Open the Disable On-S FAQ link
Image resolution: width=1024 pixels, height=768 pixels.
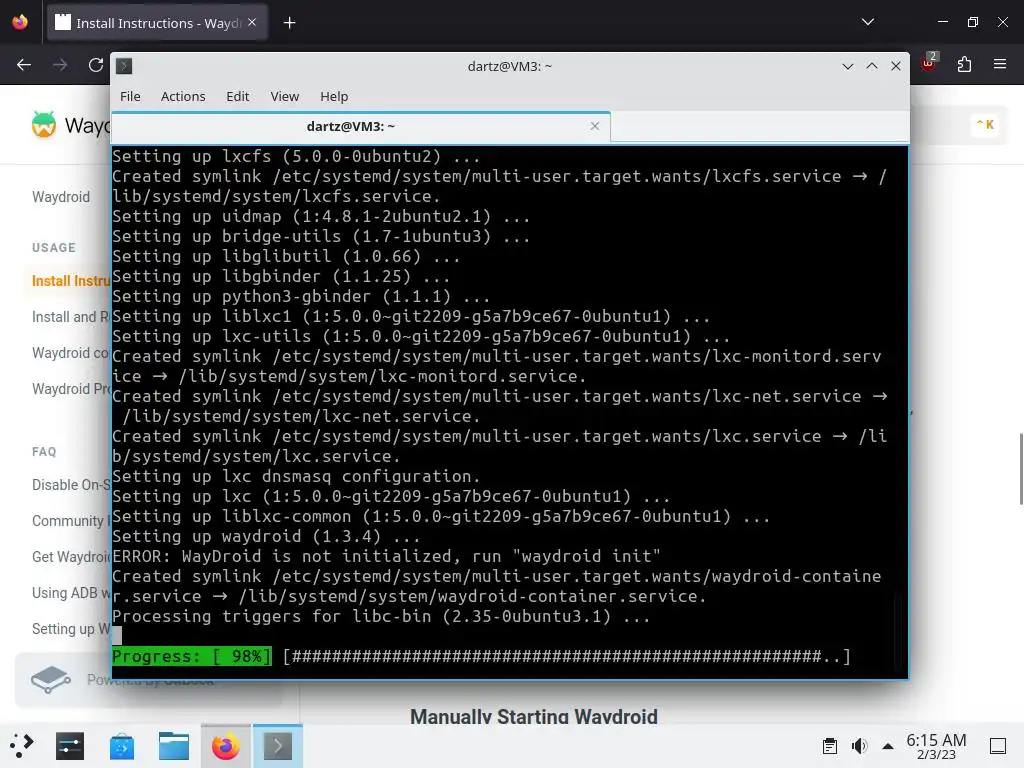pyautogui.click(x=71, y=485)
